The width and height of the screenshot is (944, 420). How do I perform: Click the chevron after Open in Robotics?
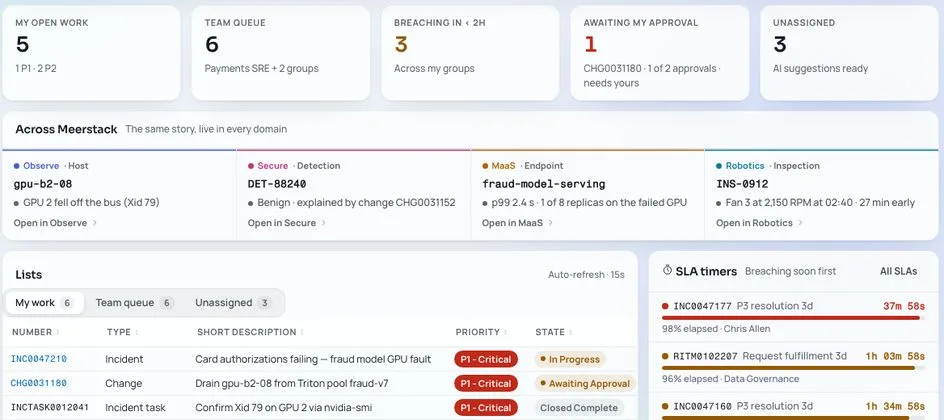(x=800, y=223)
